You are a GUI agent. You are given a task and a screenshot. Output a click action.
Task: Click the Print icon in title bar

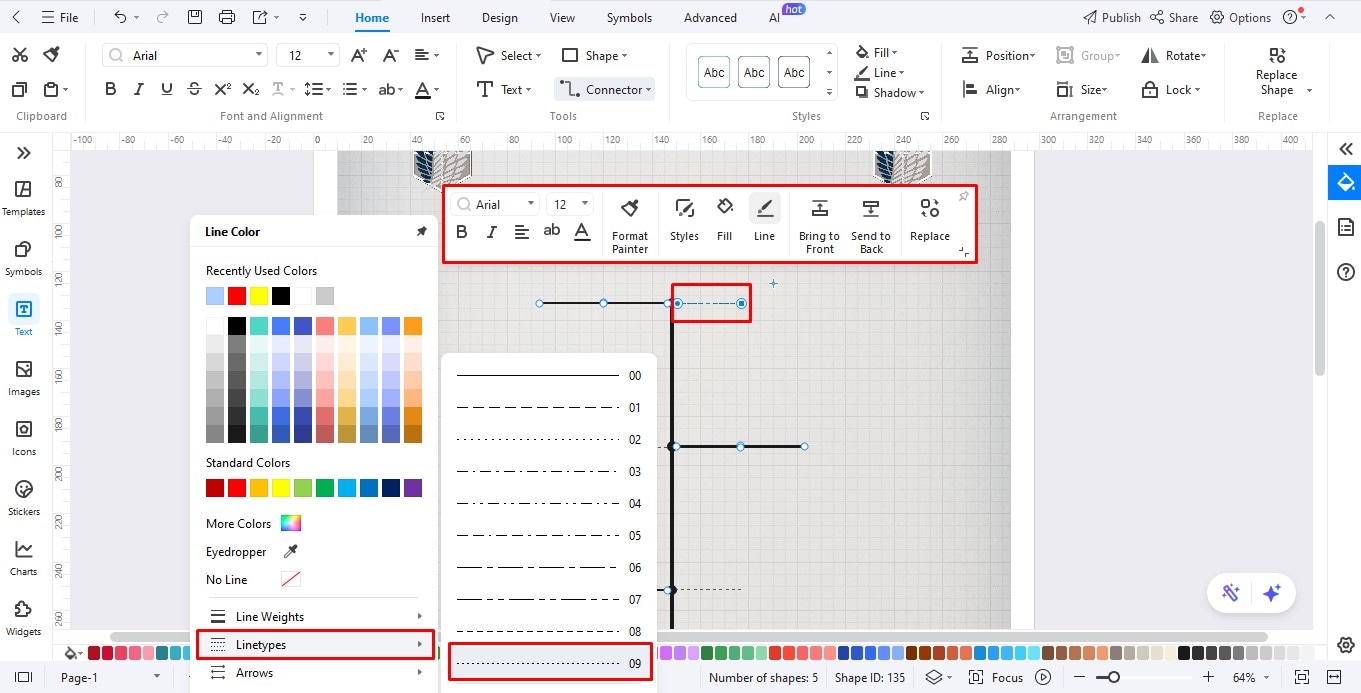227,17
